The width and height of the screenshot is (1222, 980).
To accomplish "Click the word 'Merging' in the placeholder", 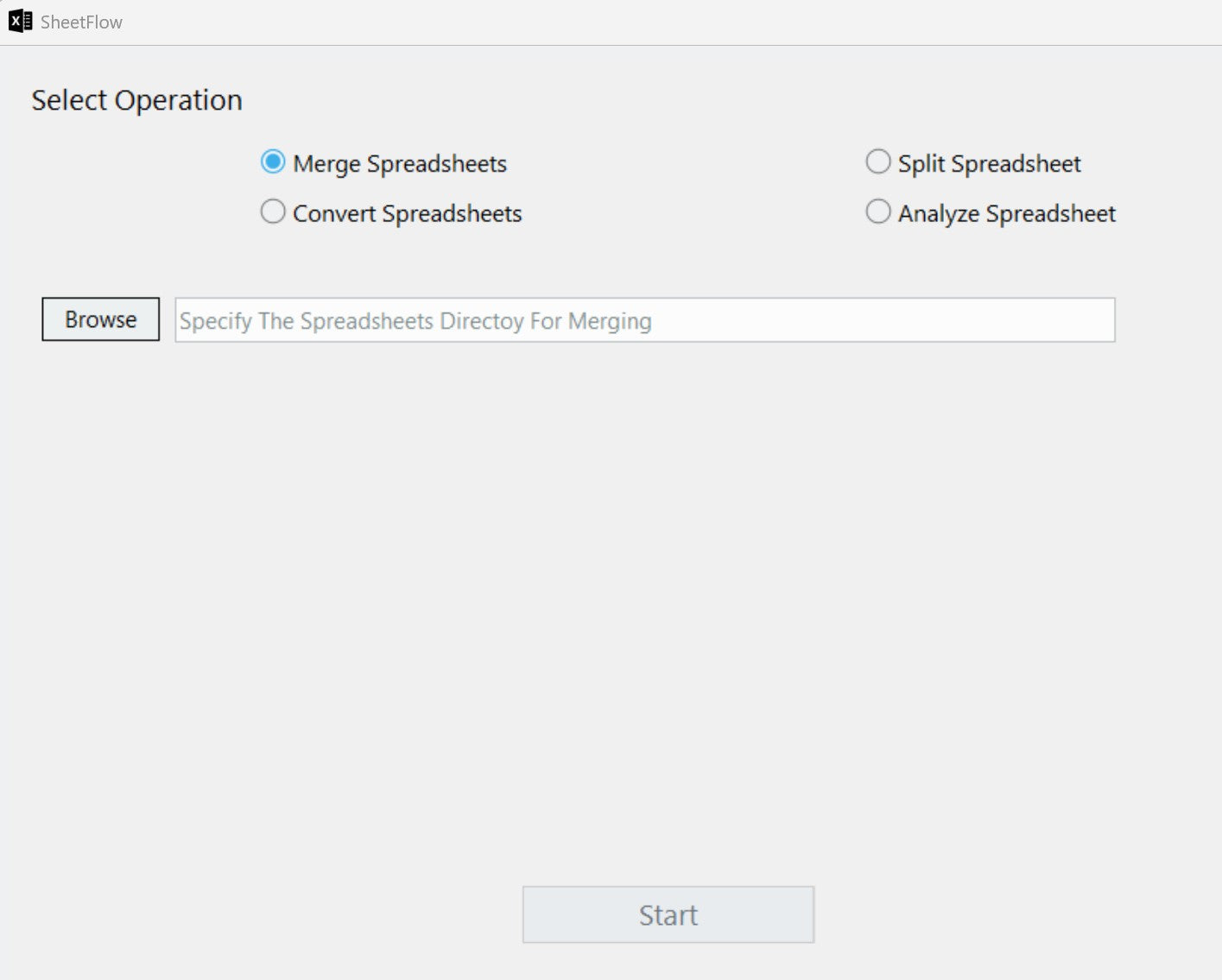I will 610,321.
